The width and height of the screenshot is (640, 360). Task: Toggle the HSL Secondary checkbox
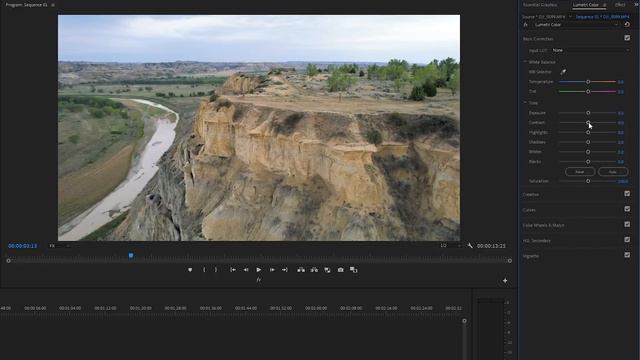[x=627, y=240]
